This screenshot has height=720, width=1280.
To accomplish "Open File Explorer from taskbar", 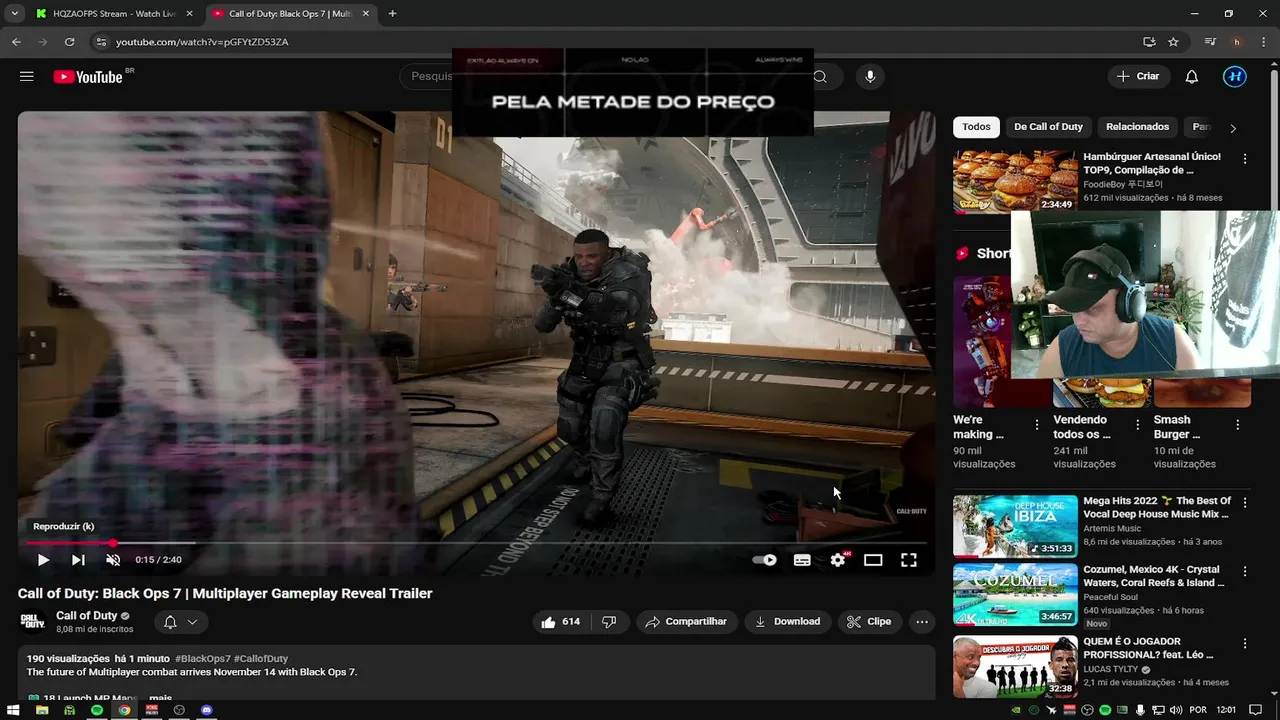I will point(42,710).
